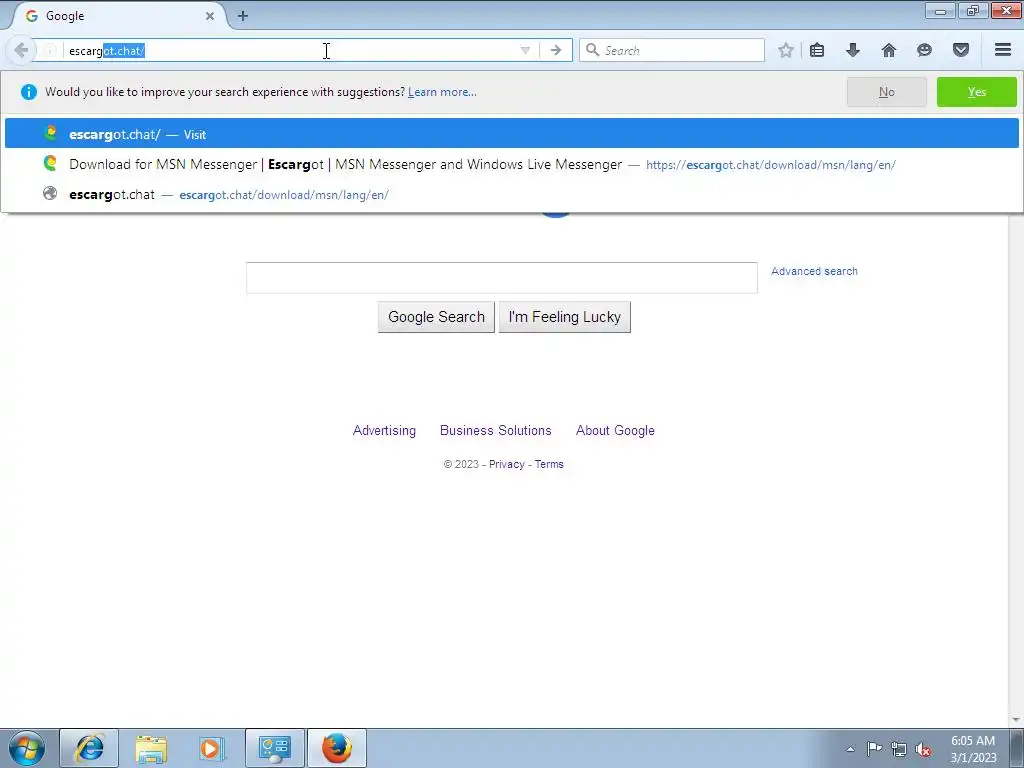Screen dimensions: 1024x768
Task: Open a new tab with plus button
Action: [x=243, y=16]
